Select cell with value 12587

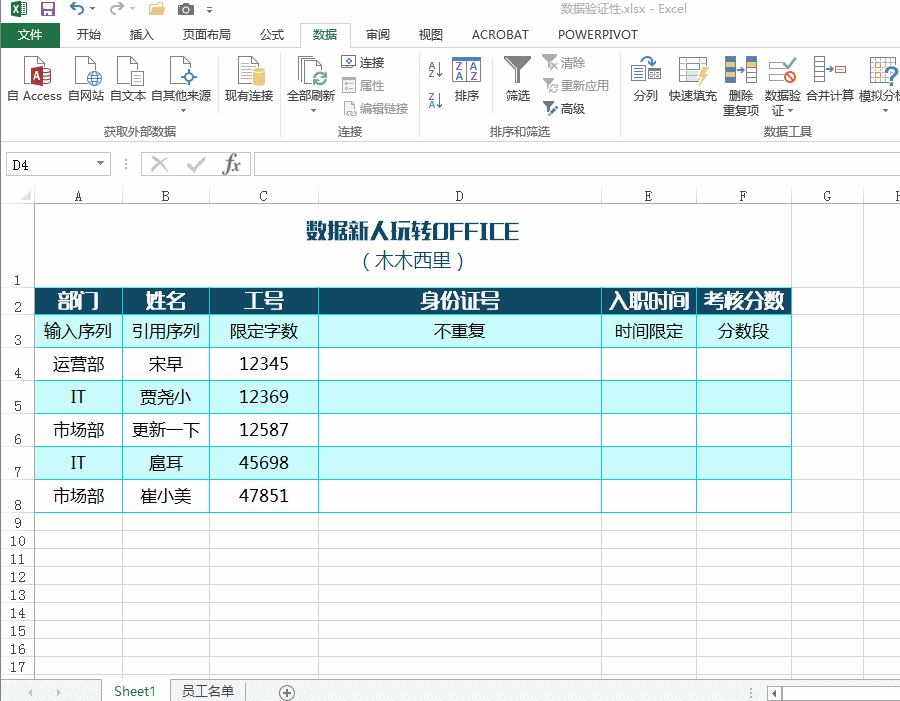[x=264, y=429]
